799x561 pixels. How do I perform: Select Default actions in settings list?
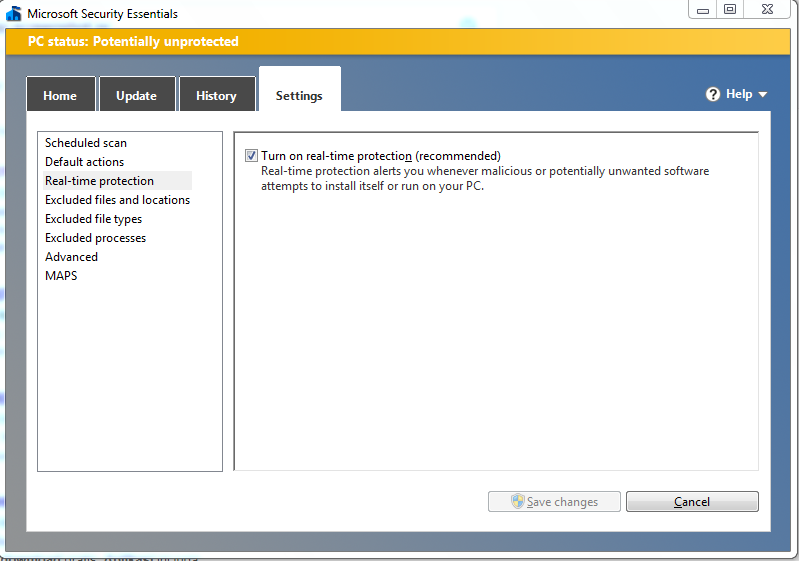pos(85,162)
